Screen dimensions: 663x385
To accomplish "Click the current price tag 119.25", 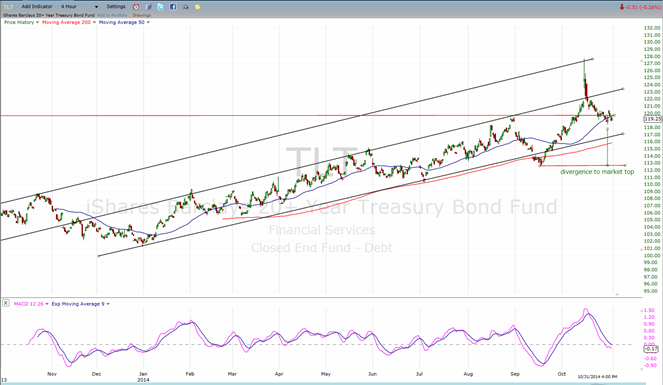I will tap(653, 119).
